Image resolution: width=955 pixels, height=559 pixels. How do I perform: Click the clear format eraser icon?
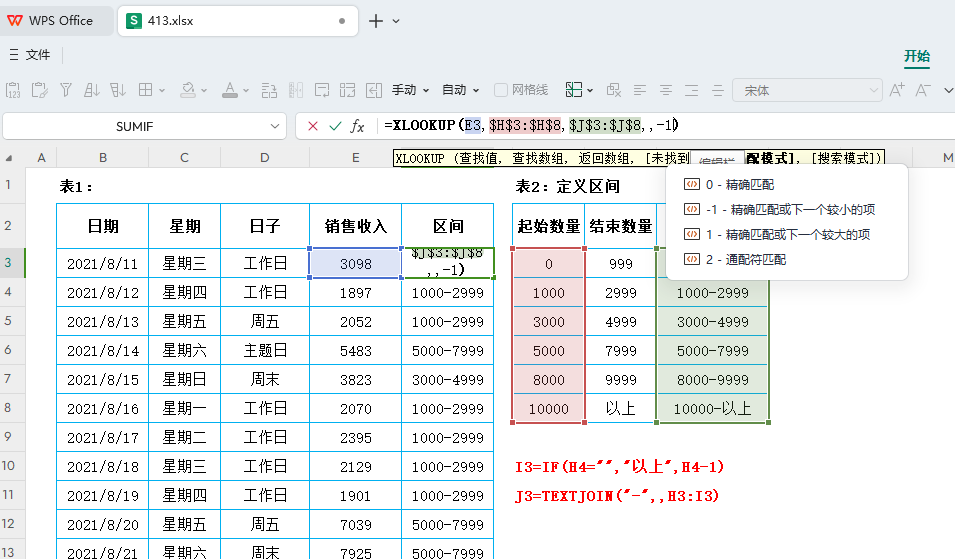pos(614,90)
